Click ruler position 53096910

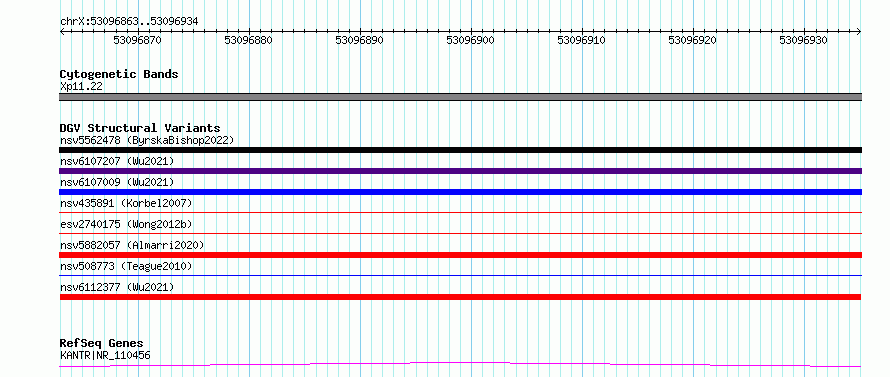point(581,40)
